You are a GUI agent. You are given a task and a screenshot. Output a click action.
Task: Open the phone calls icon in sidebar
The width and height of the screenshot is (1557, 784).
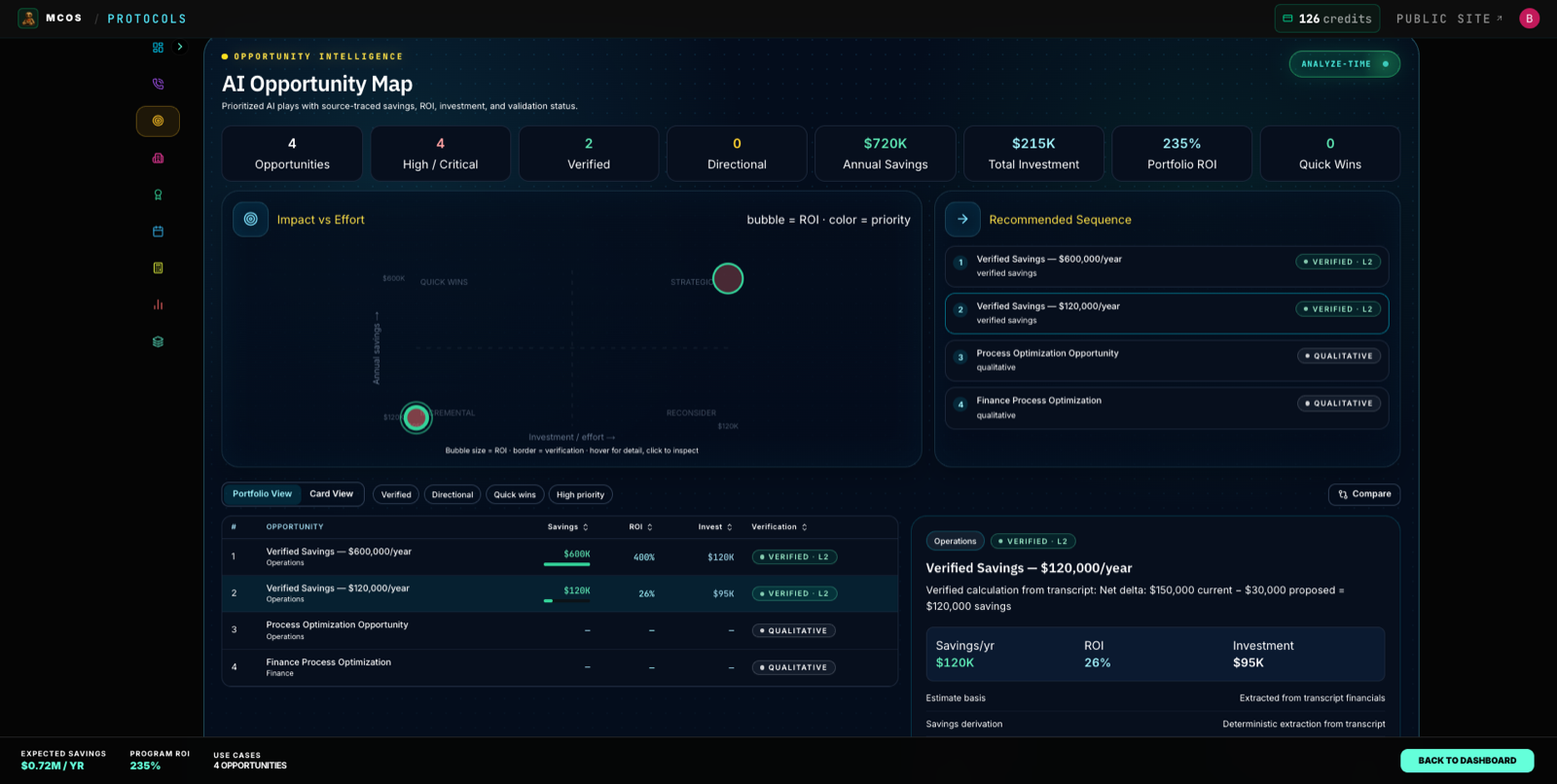pyautogui.click(x=158, y=84)
